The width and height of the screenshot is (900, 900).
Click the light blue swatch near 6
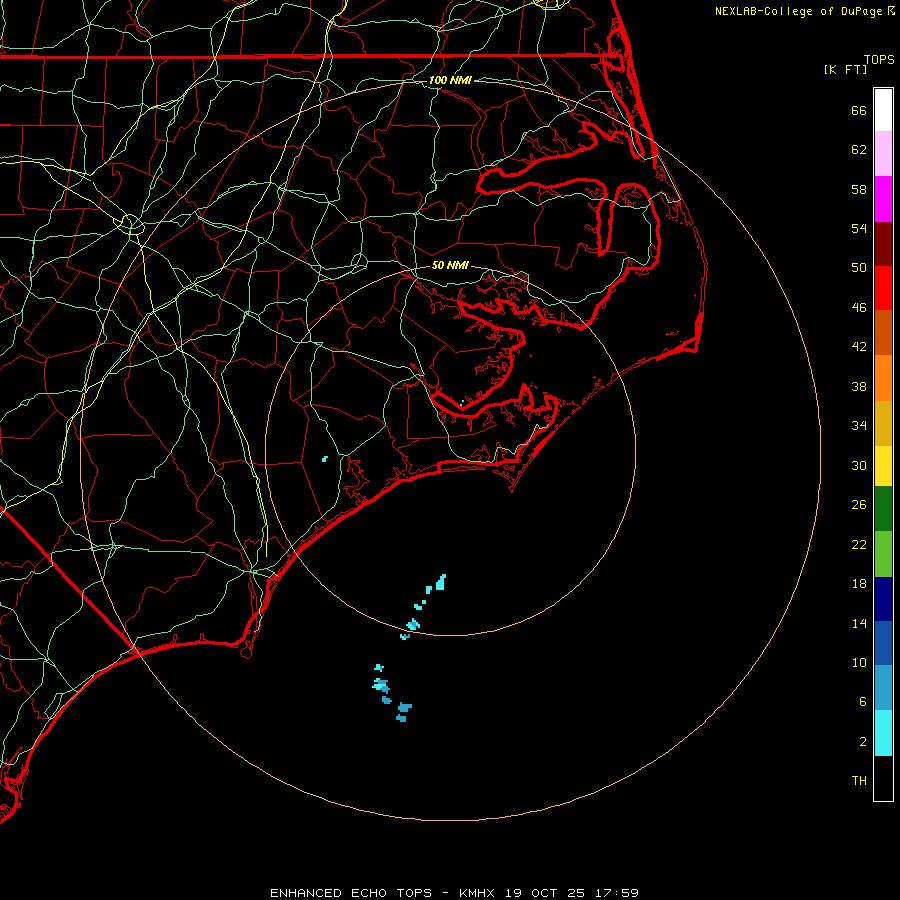point(883,688)
